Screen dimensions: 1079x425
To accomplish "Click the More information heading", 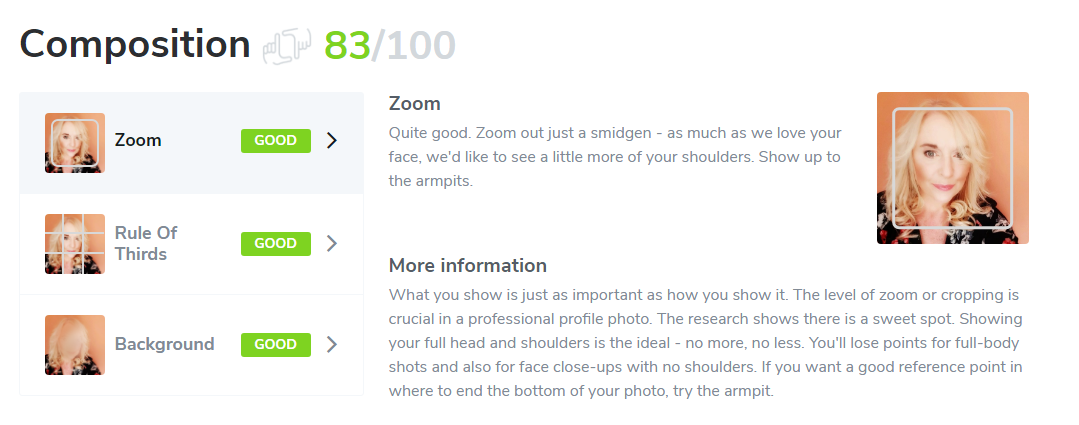I will pos(467,266).
